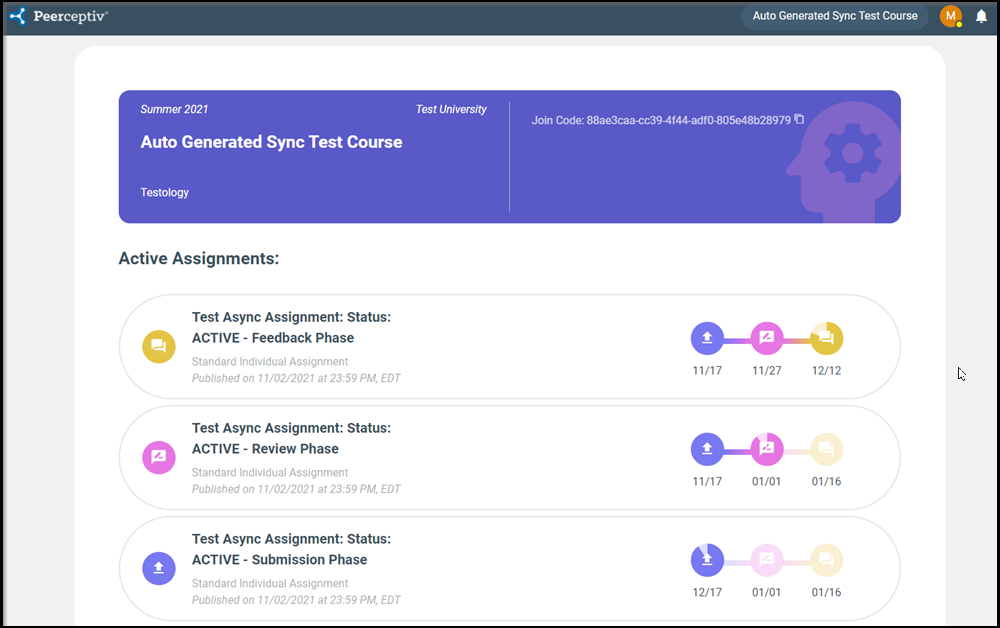Open notifications via the bell icon
Screen dimensions: 1000x628
pos(981,16)
